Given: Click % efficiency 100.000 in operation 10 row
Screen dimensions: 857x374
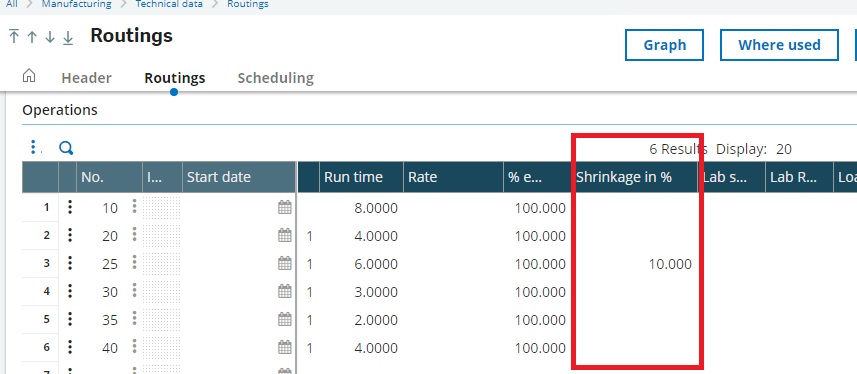Looking at the screenshot, I should click(x=537, y=208).
